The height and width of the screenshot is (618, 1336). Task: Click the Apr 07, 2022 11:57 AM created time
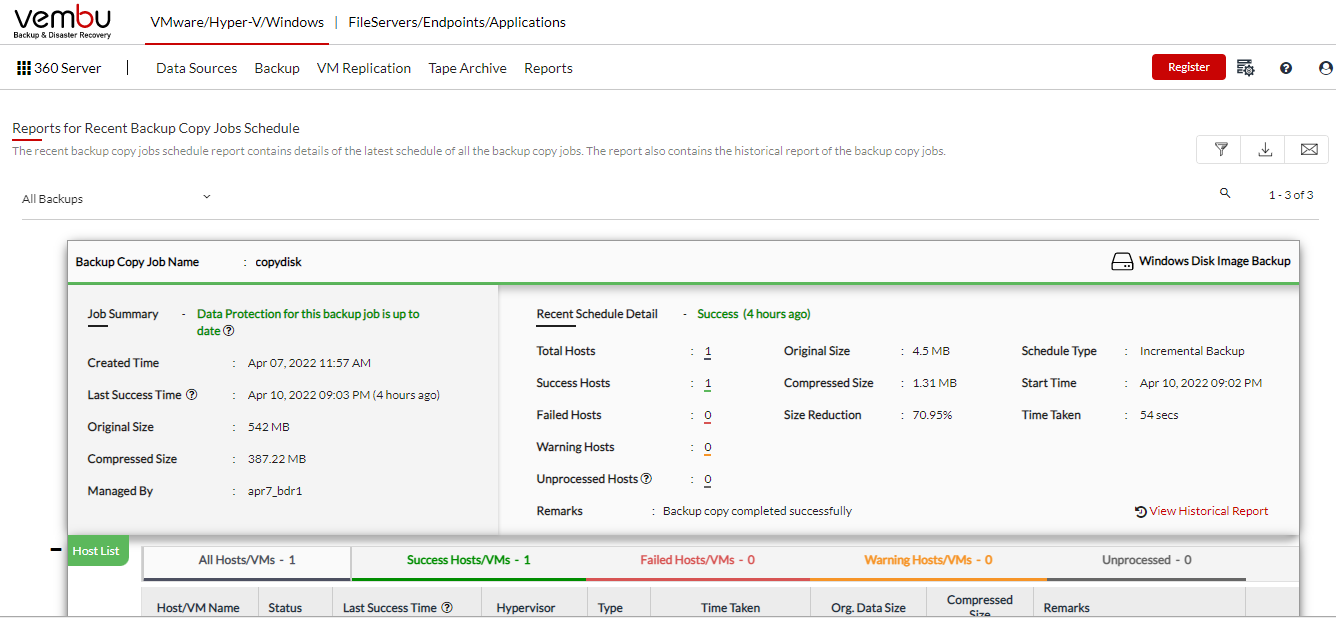[x=309, y=363]
